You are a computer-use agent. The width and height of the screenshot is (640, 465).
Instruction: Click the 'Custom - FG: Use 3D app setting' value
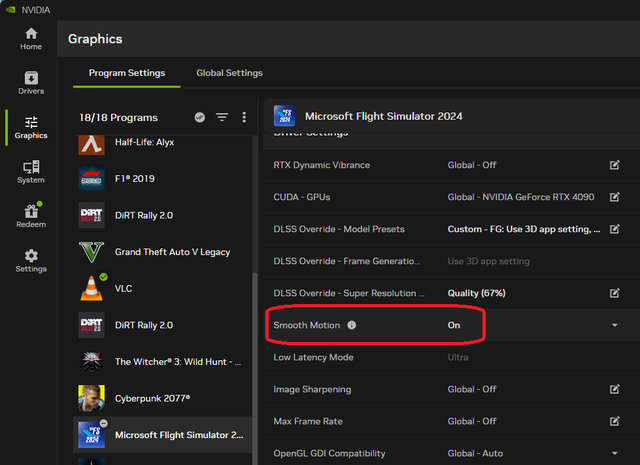click(x=524, y=229)
